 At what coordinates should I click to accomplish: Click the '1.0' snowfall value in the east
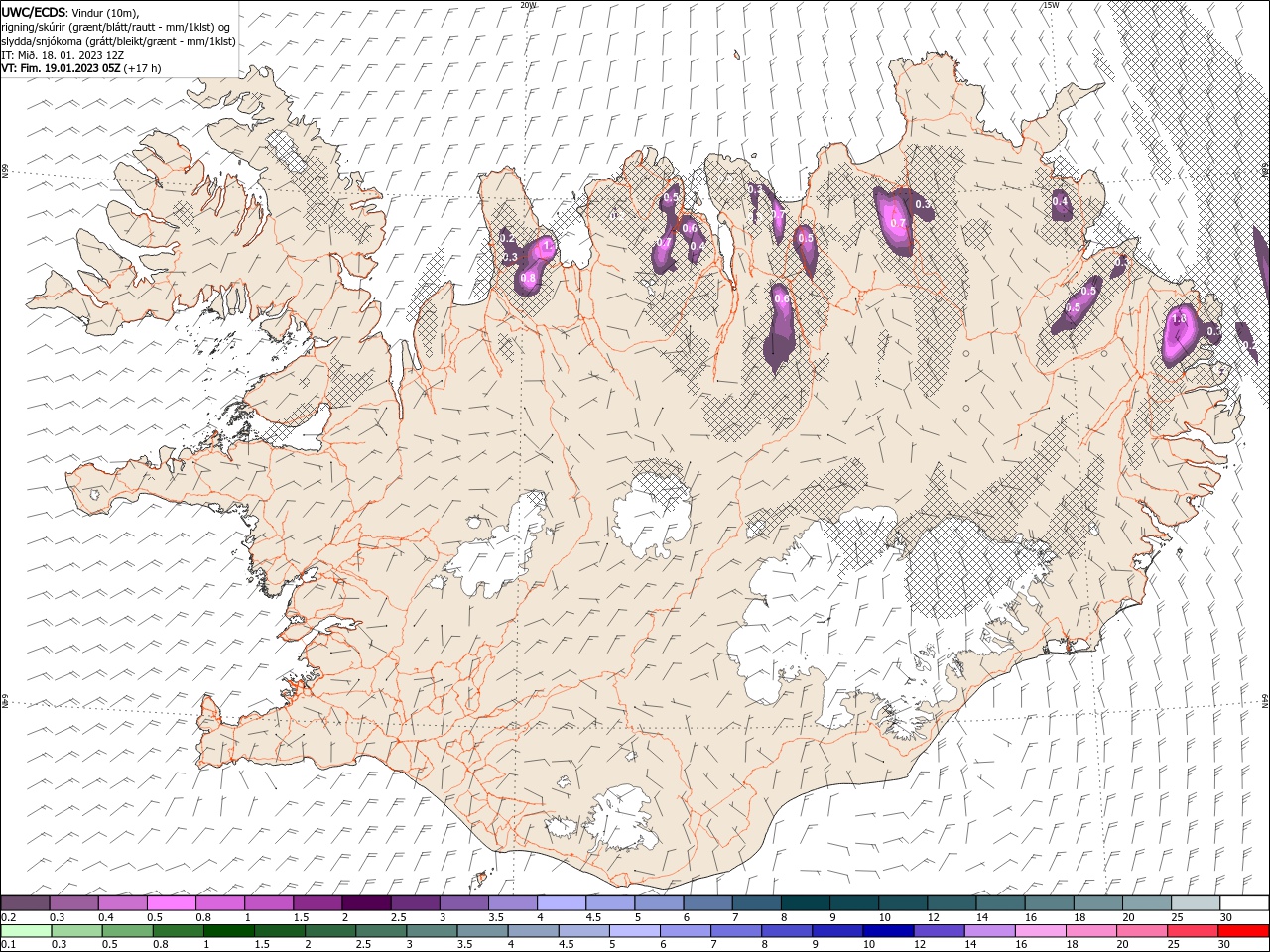click(1179, 319)
